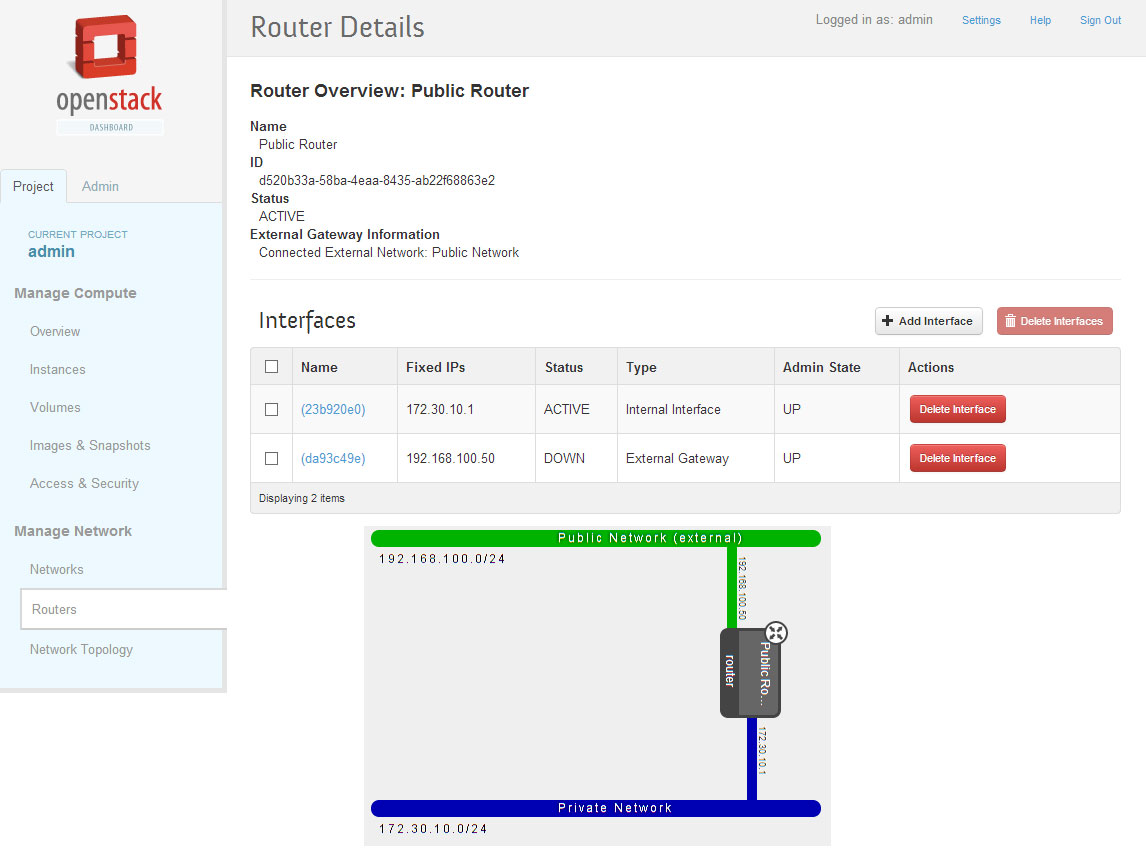Click the Delete Interfaces button
Image resolution: width=1146 pixels, height=850 pixels.
pos(1054,321)
